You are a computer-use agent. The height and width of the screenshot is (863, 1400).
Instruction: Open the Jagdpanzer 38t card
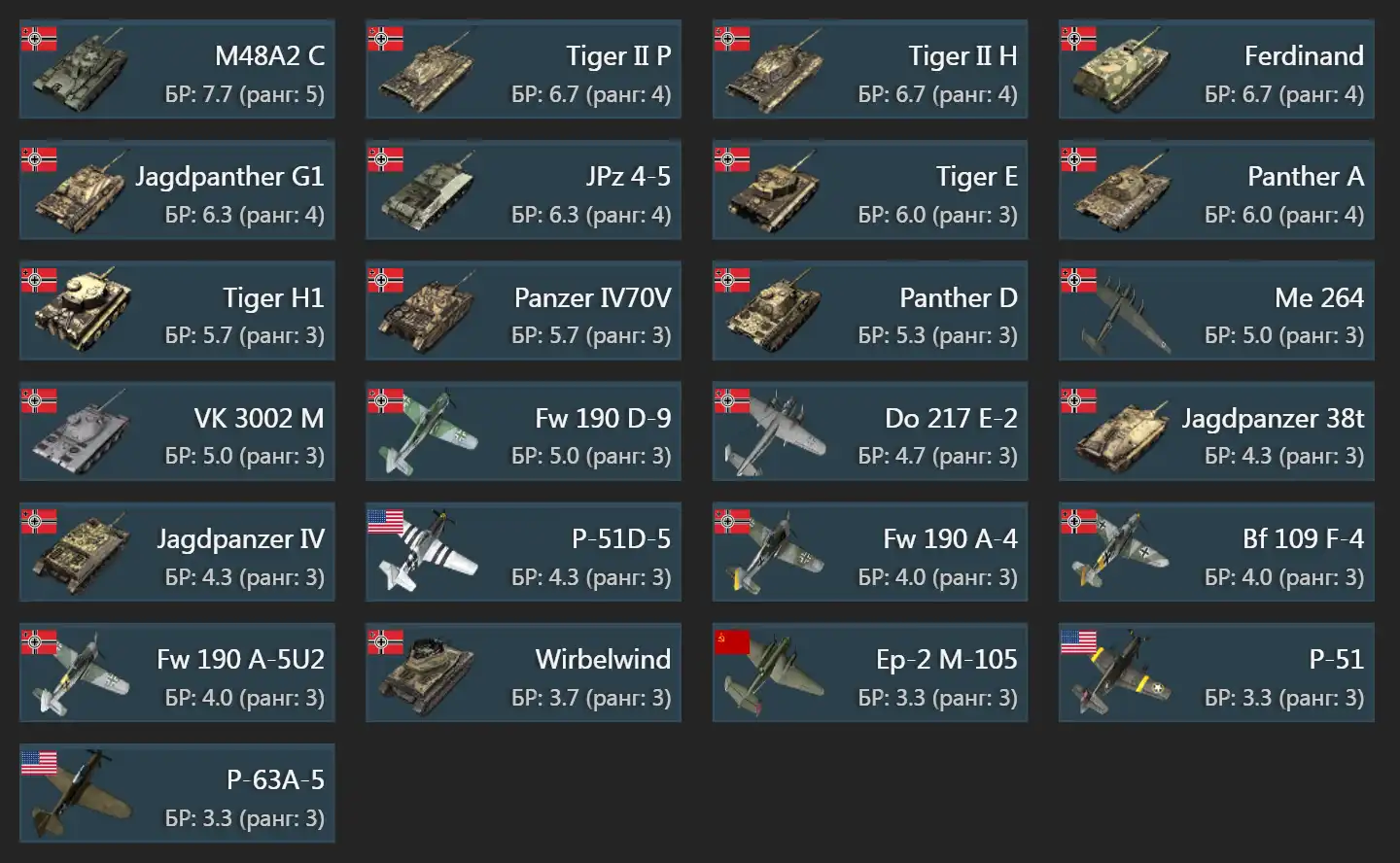click(x=1216, y=431)
